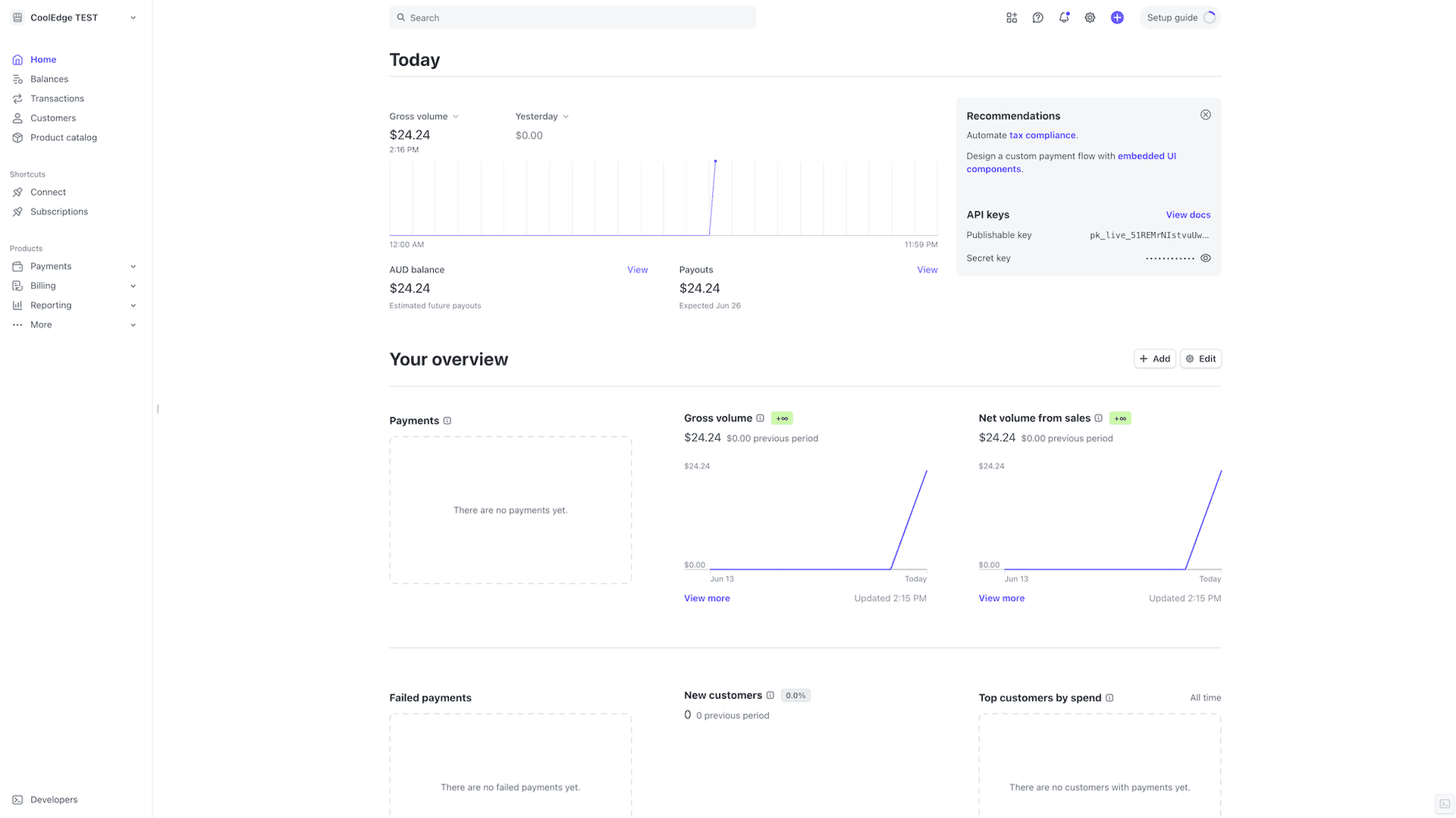Click the purple plus create button

(1117, 17)
